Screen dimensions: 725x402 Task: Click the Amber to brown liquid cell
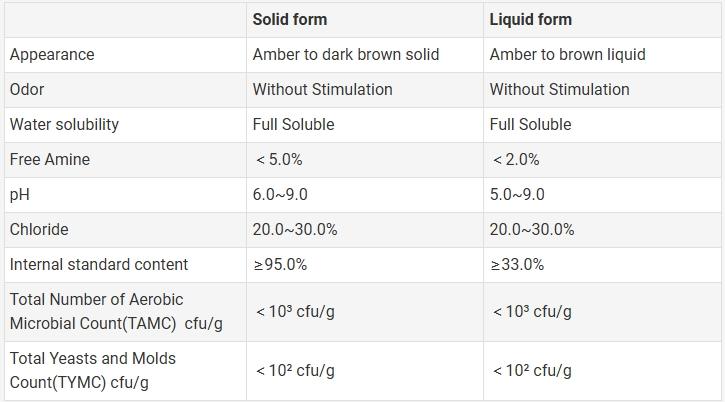[568, 55]
